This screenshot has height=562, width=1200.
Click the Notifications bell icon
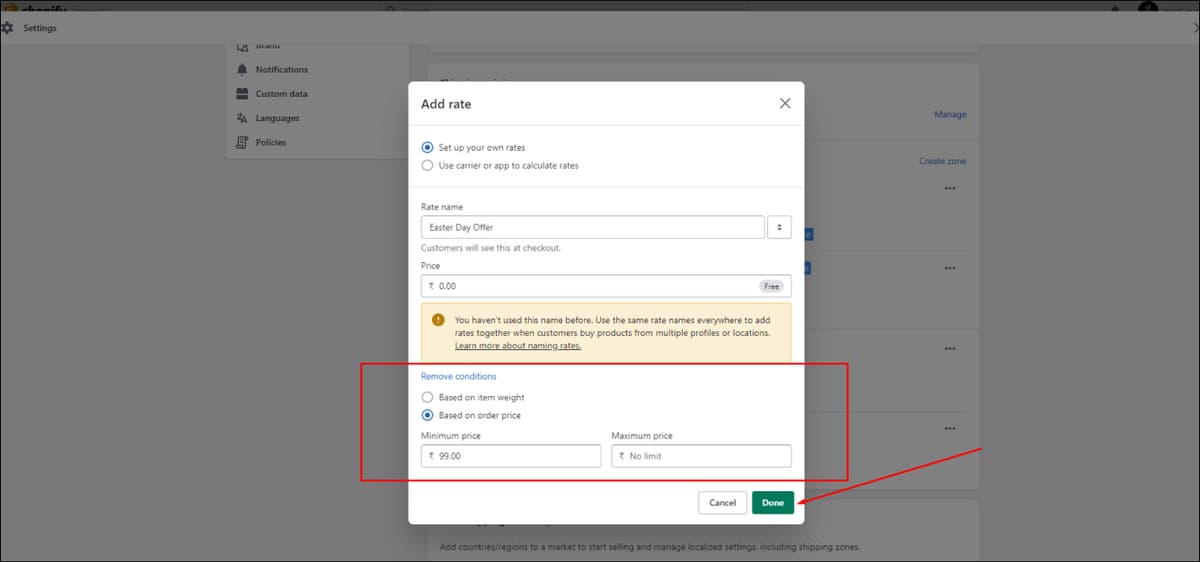[x=242, y=70]
